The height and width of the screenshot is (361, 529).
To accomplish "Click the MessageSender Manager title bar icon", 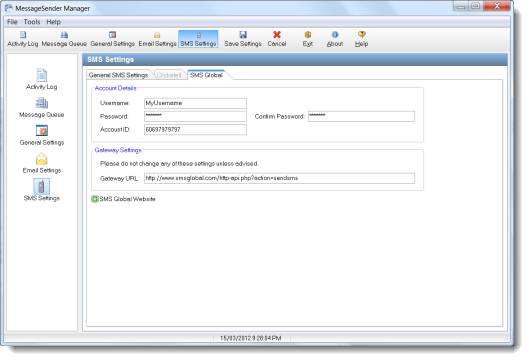I will (x=9, y=8).
